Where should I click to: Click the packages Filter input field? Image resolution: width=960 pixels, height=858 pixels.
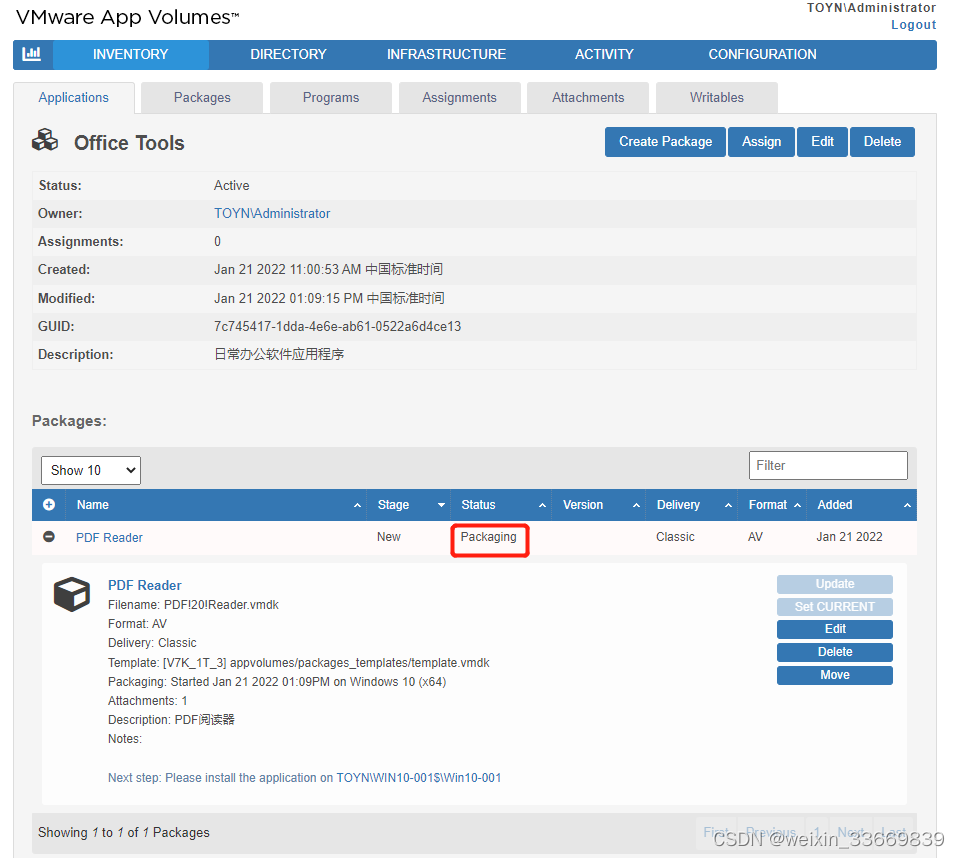828,465
